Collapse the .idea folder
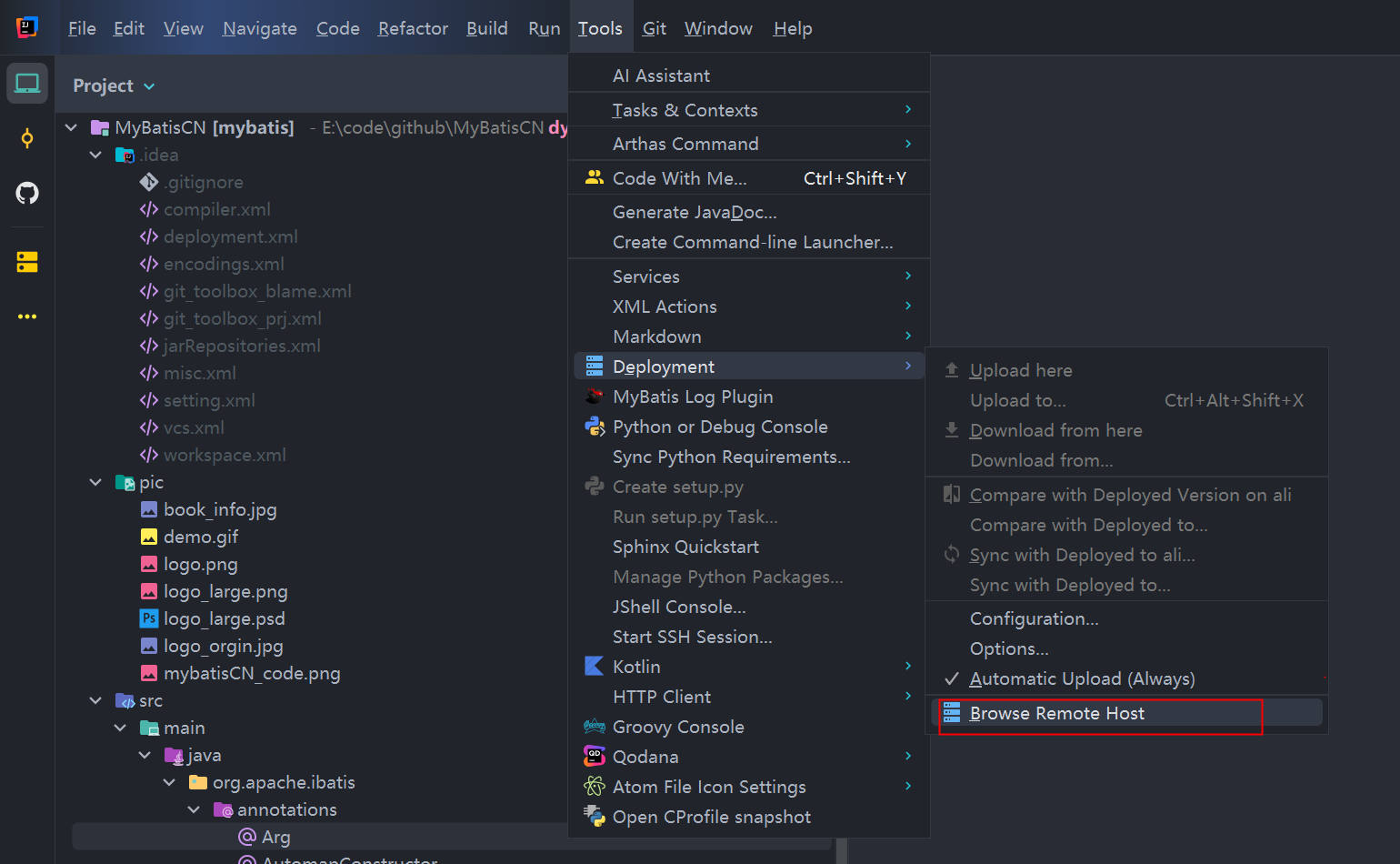 (96, 155)
